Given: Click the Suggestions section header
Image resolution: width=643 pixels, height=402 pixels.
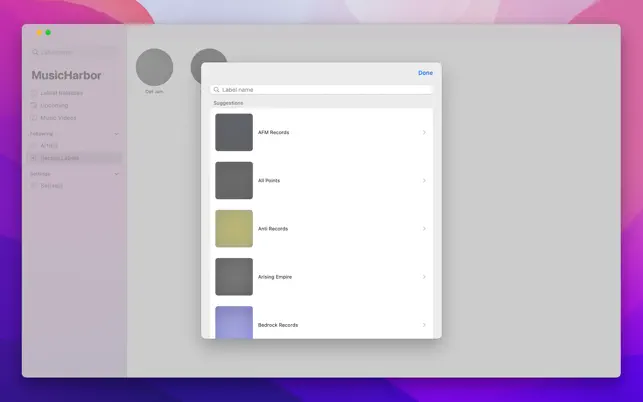Looking at the screenshot, I should pyautogui.click(x=228, y=103).
